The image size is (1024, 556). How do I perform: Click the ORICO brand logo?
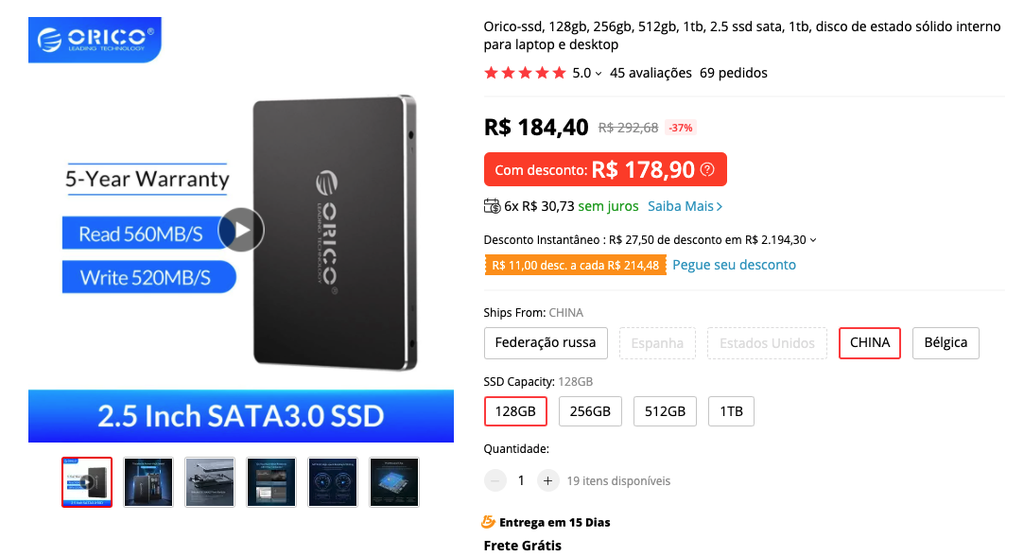(x=95, y=40)
